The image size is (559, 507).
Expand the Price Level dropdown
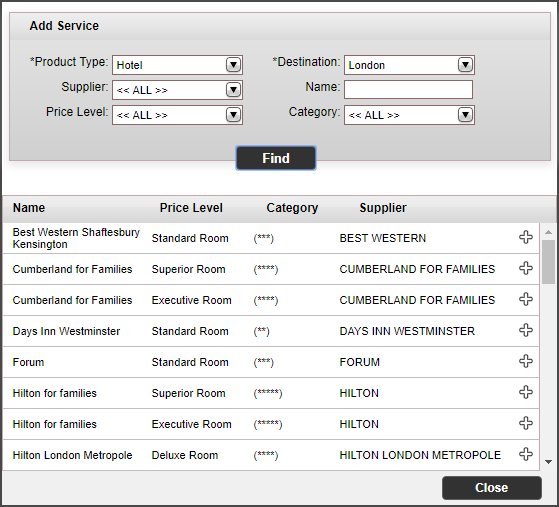coord(178,115)
